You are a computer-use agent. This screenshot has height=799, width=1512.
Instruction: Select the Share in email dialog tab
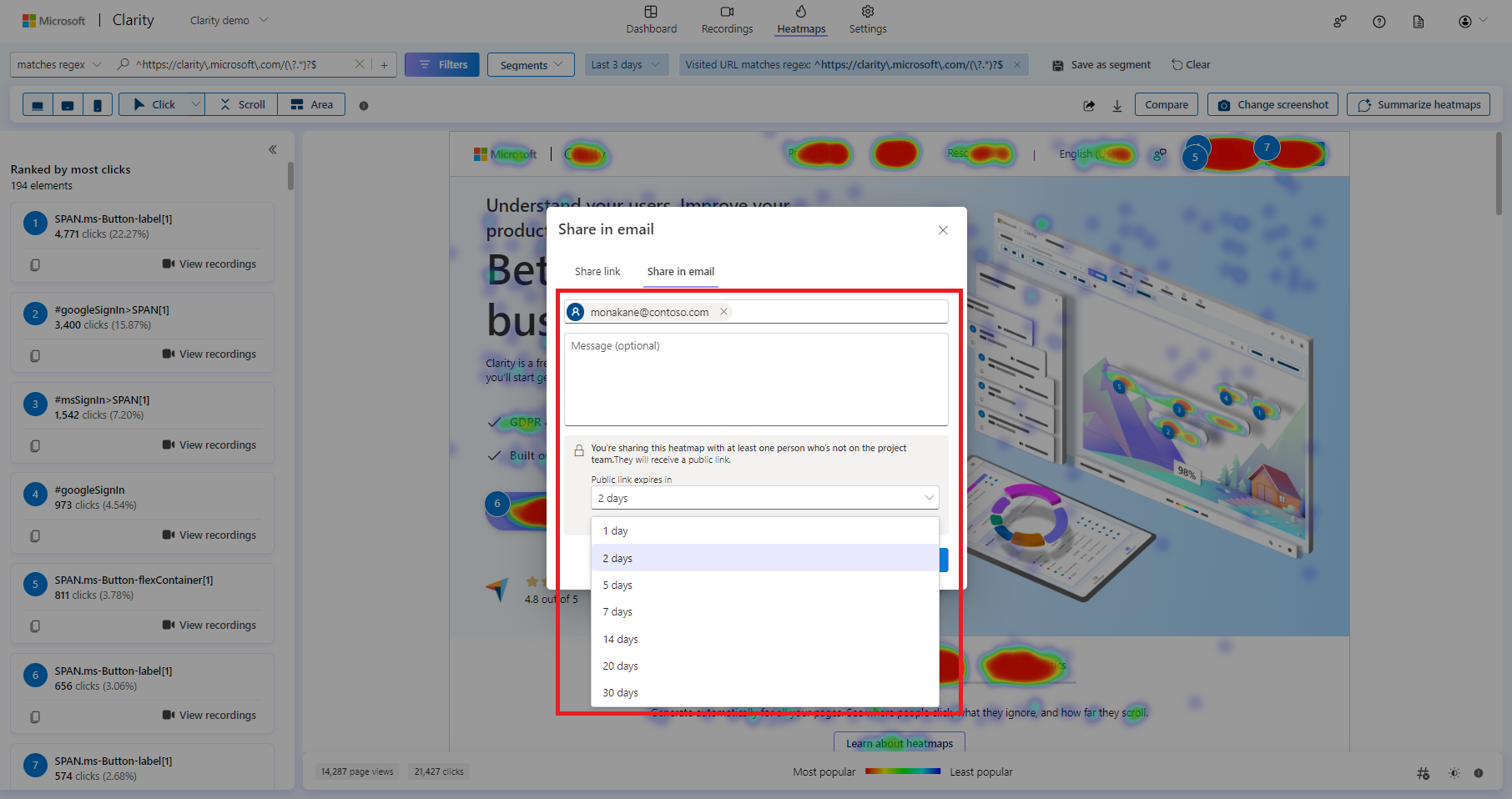tap(680, 271)
